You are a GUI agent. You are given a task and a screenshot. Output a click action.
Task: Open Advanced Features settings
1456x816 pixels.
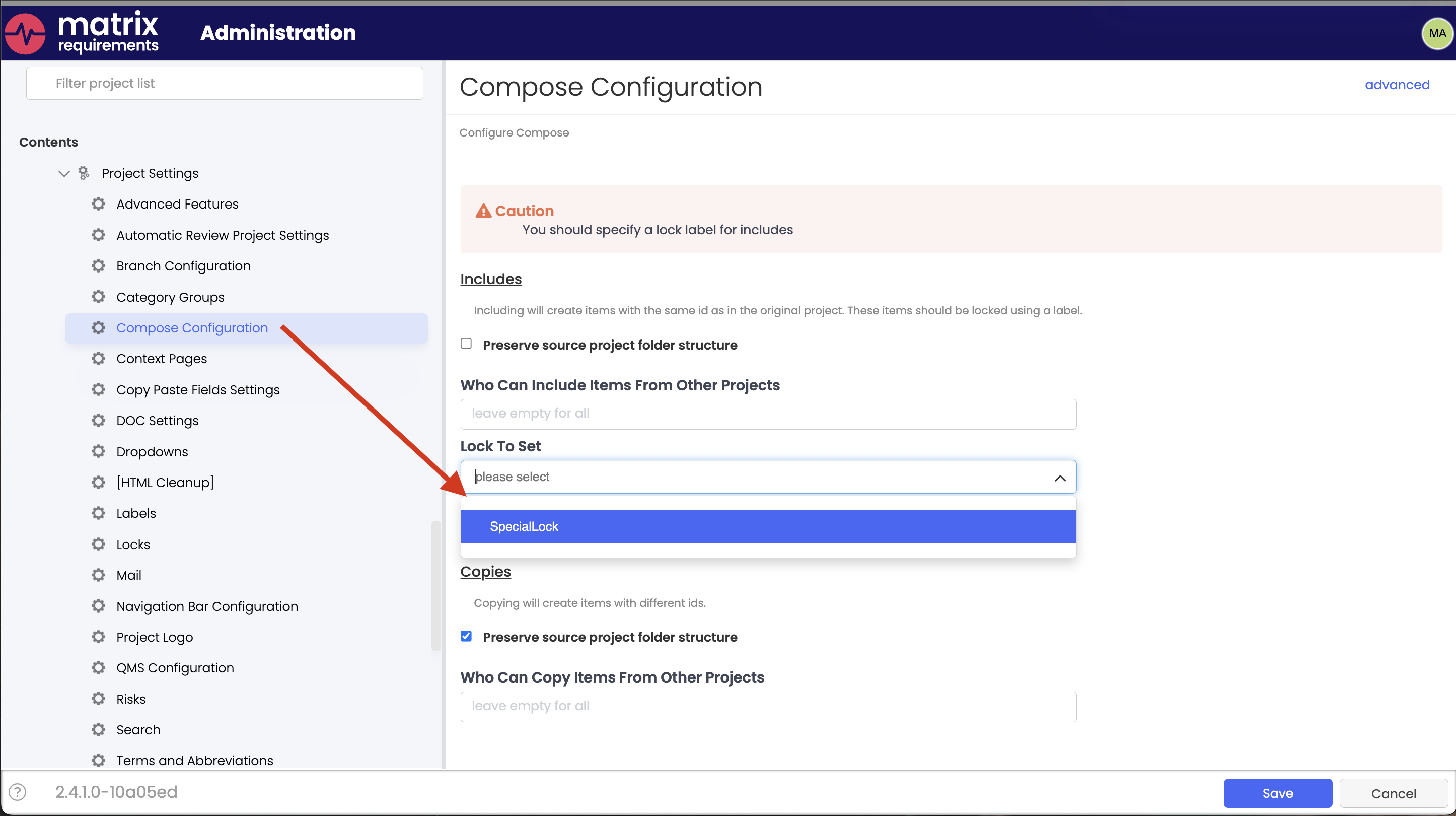click(178, 203)
